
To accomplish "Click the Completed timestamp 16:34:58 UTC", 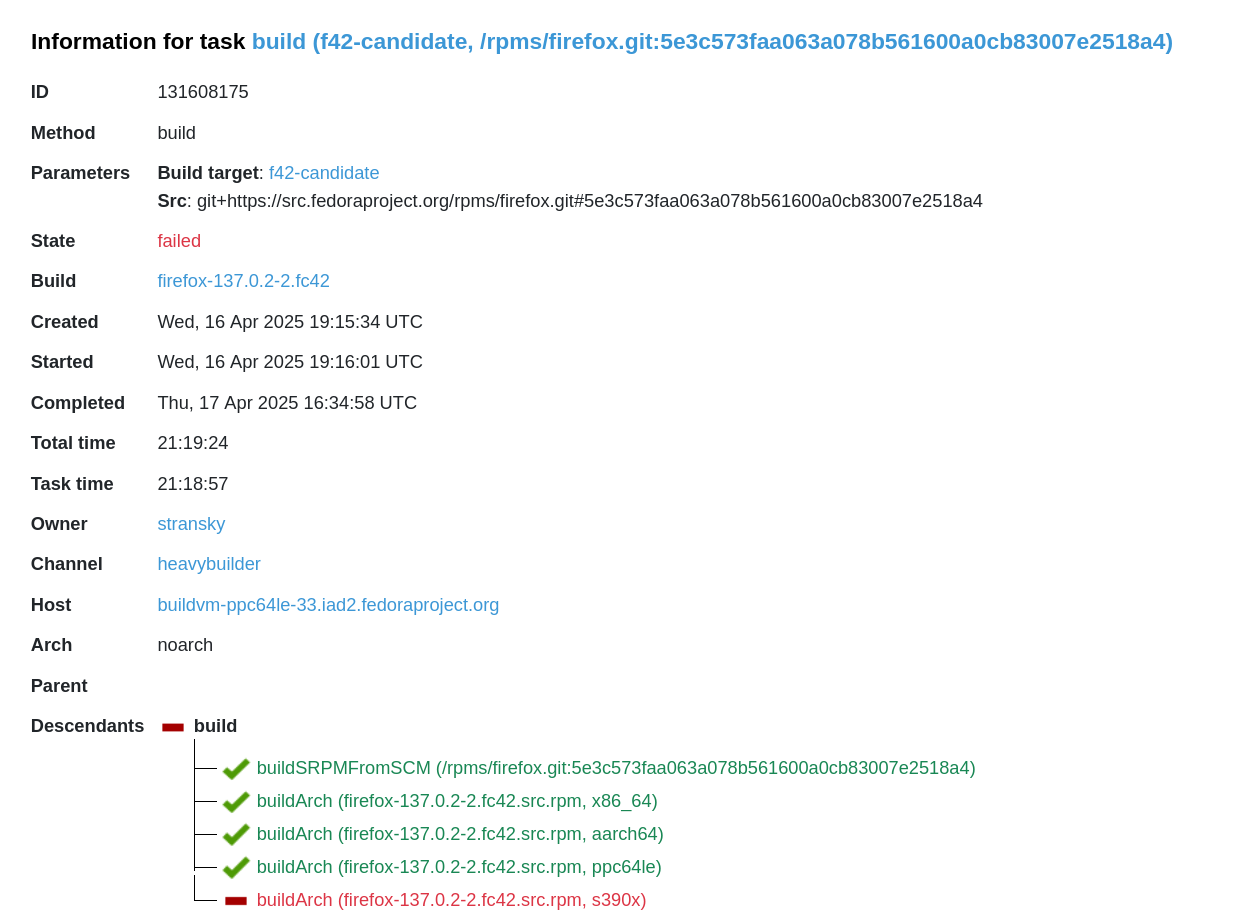I will [x=287, y=403].
